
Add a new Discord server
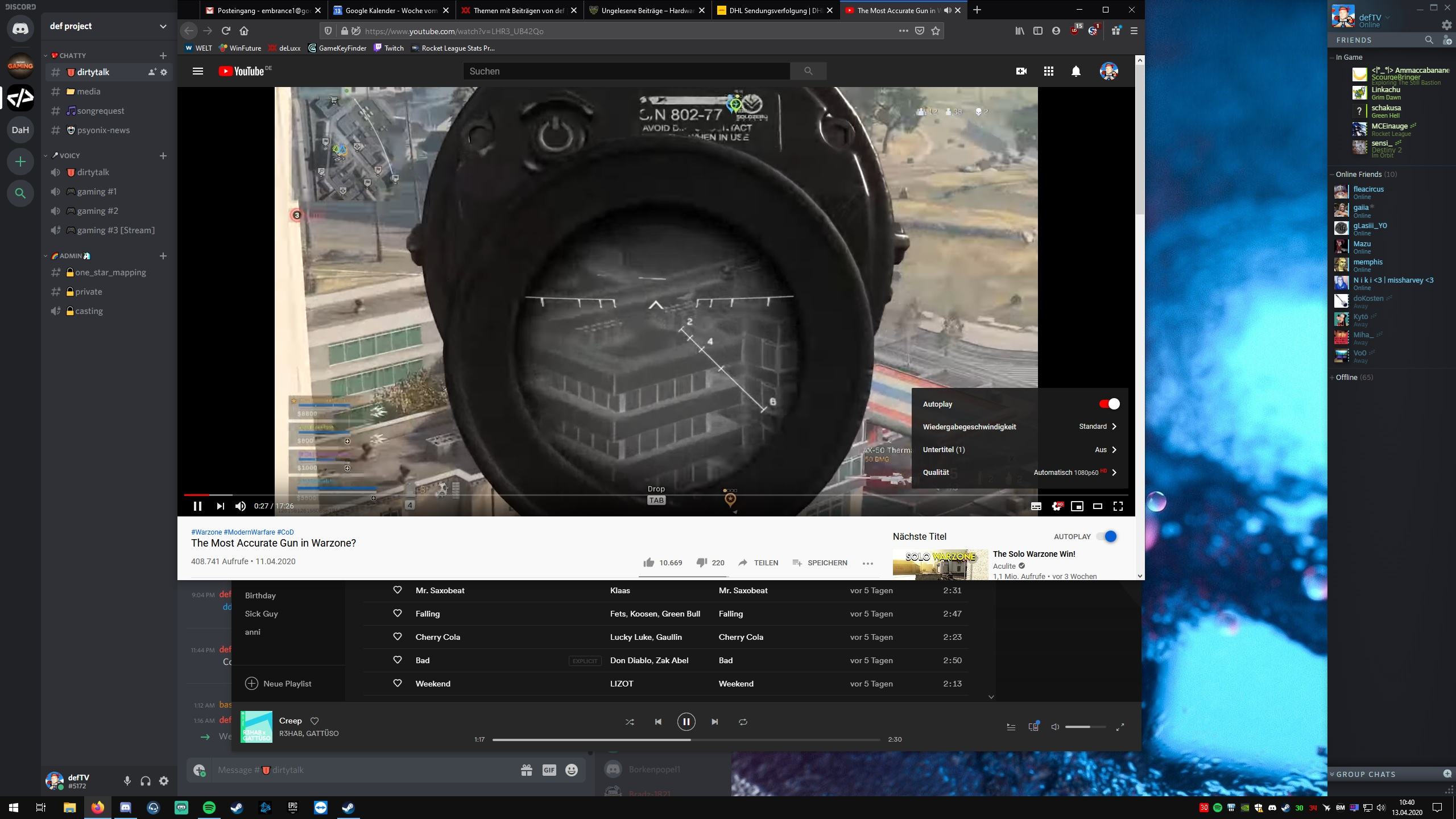pos(20,162)
